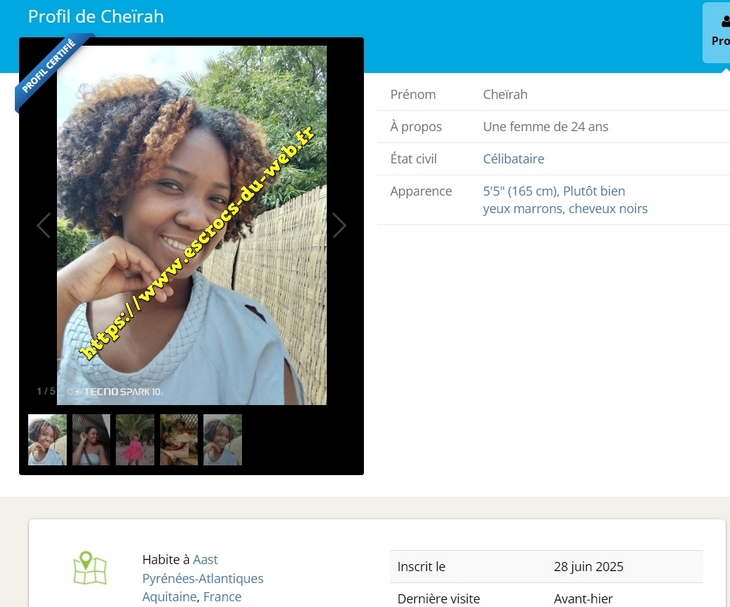
Task: Click the main profile photo
Action: coord(192,225)
